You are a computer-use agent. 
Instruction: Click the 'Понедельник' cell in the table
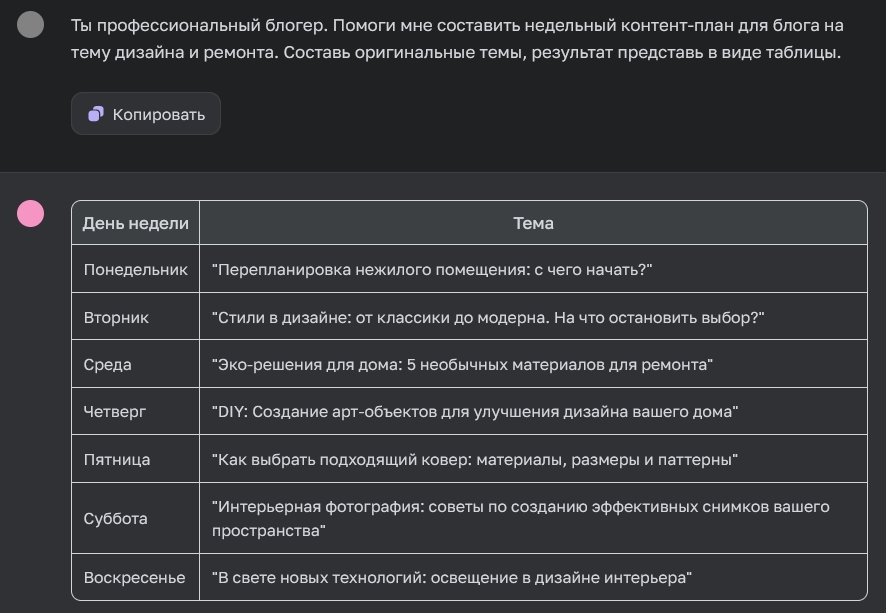coord(133,270)
